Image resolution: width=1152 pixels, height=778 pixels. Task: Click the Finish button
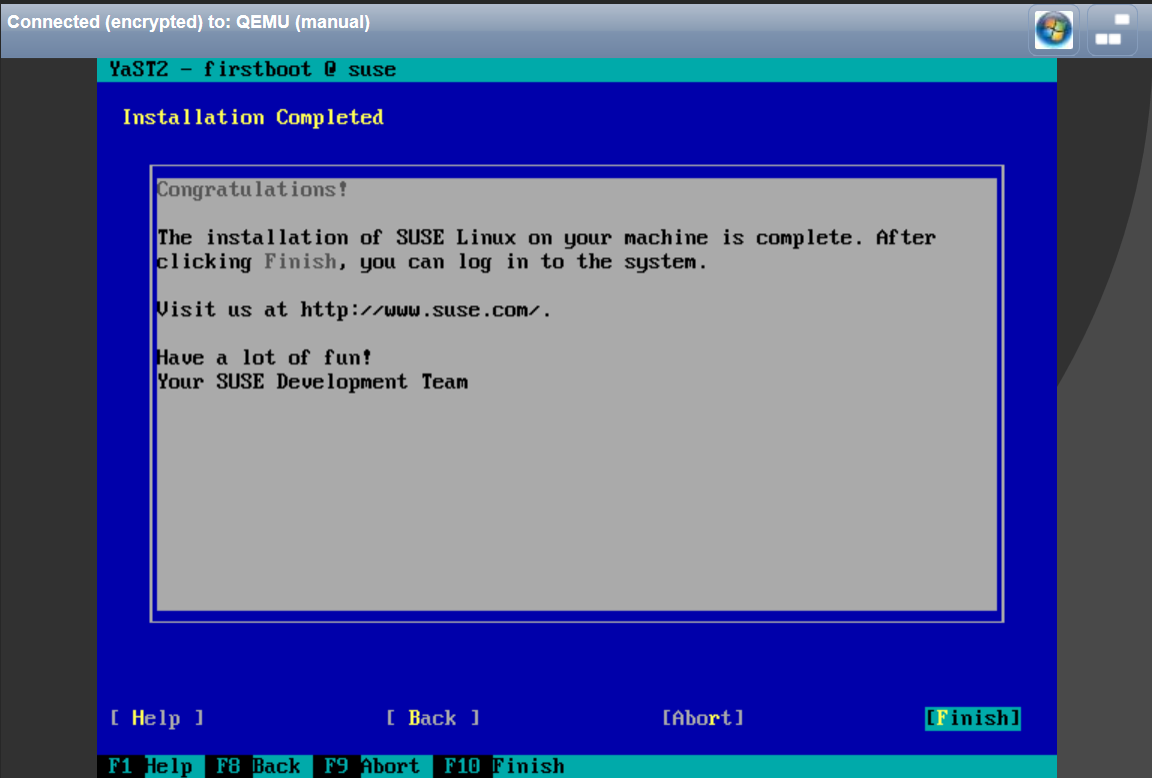click(973, 718)
